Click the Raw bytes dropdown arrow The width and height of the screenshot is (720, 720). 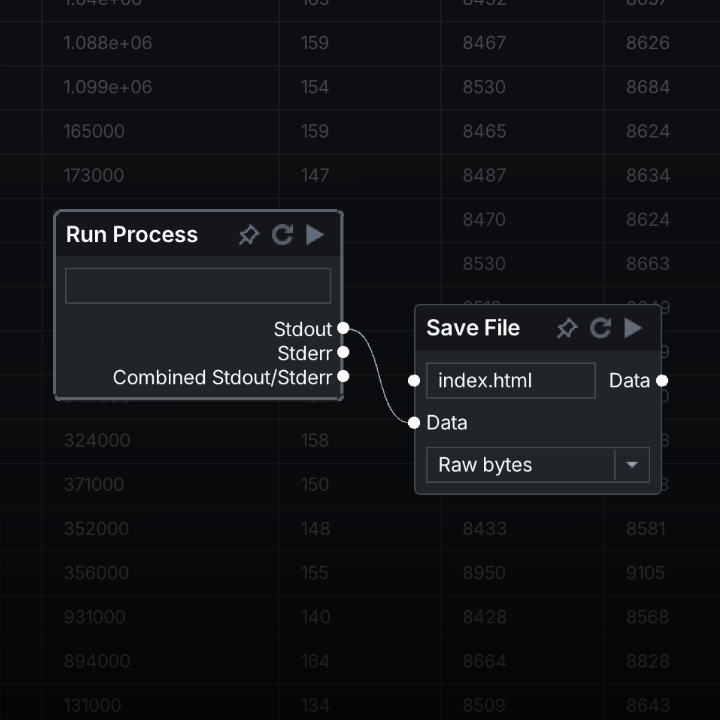(x=632, y=465)
